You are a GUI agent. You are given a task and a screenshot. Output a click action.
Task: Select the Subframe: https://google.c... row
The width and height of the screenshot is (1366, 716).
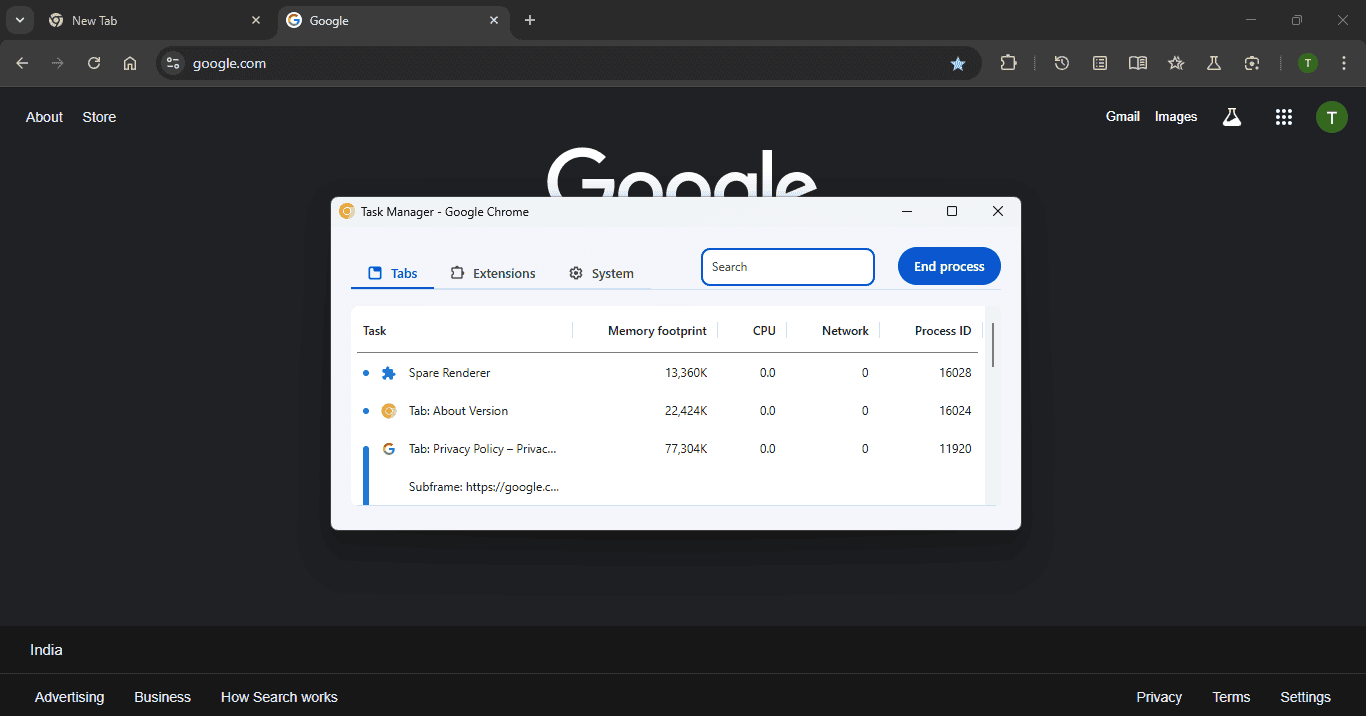click(x=667, y=487)
